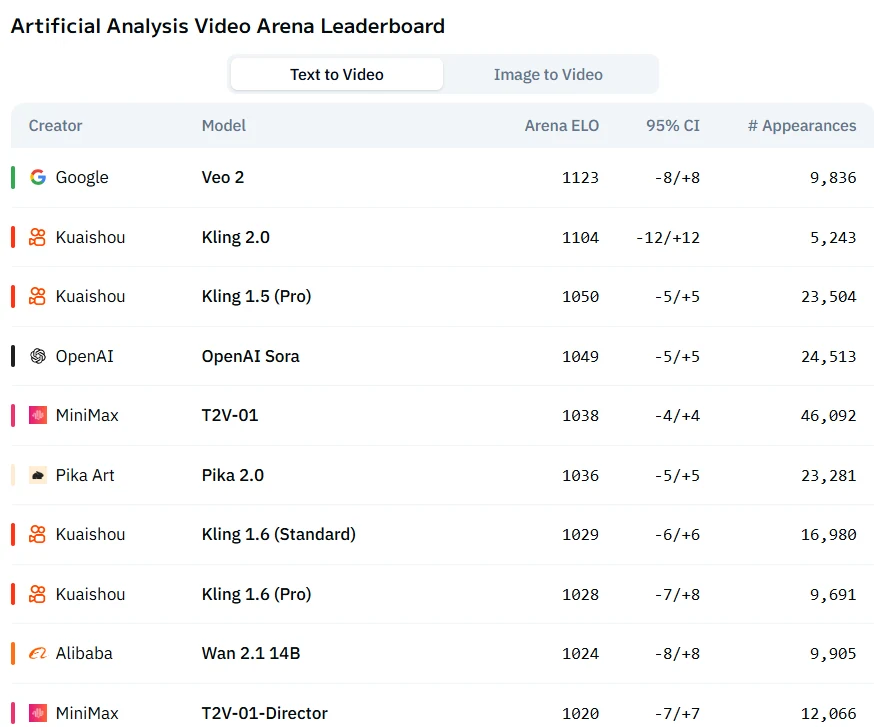The width and height of the screenshot is (874, 727).
Task: Click the ELO value 1038
Action: pos(580,415)
